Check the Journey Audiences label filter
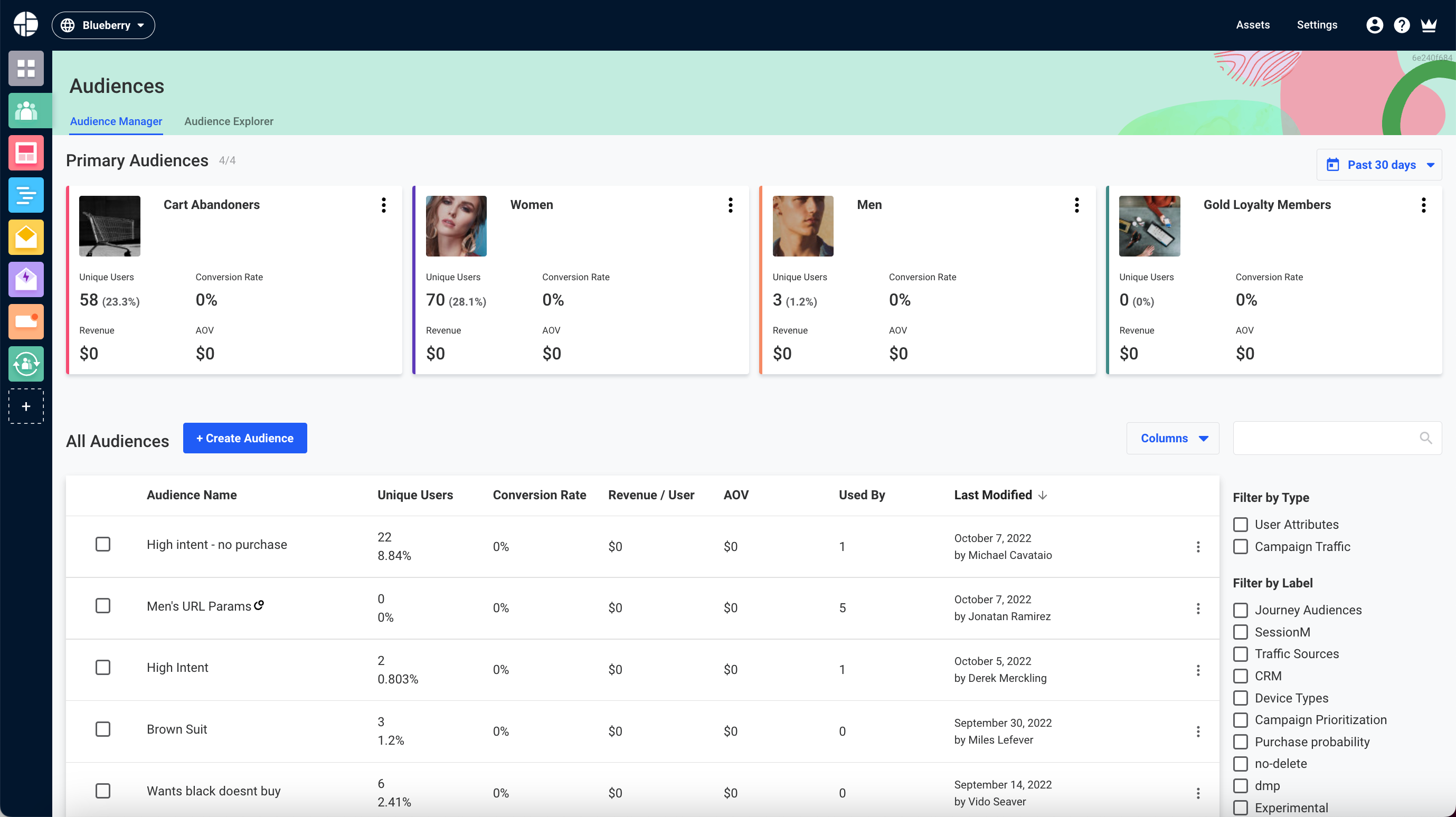1456x817 pixels. point(1241,610)
